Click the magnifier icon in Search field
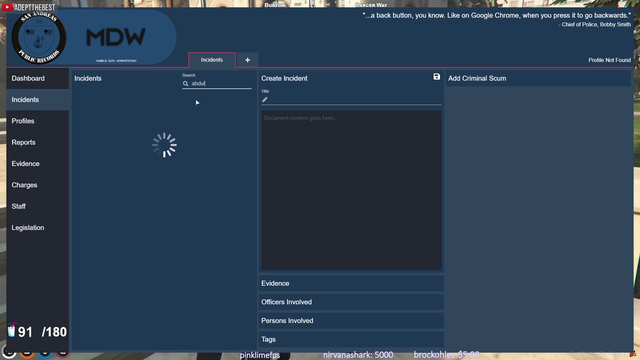Viewport: 640px width, 360px height. (x=186, y=84)
